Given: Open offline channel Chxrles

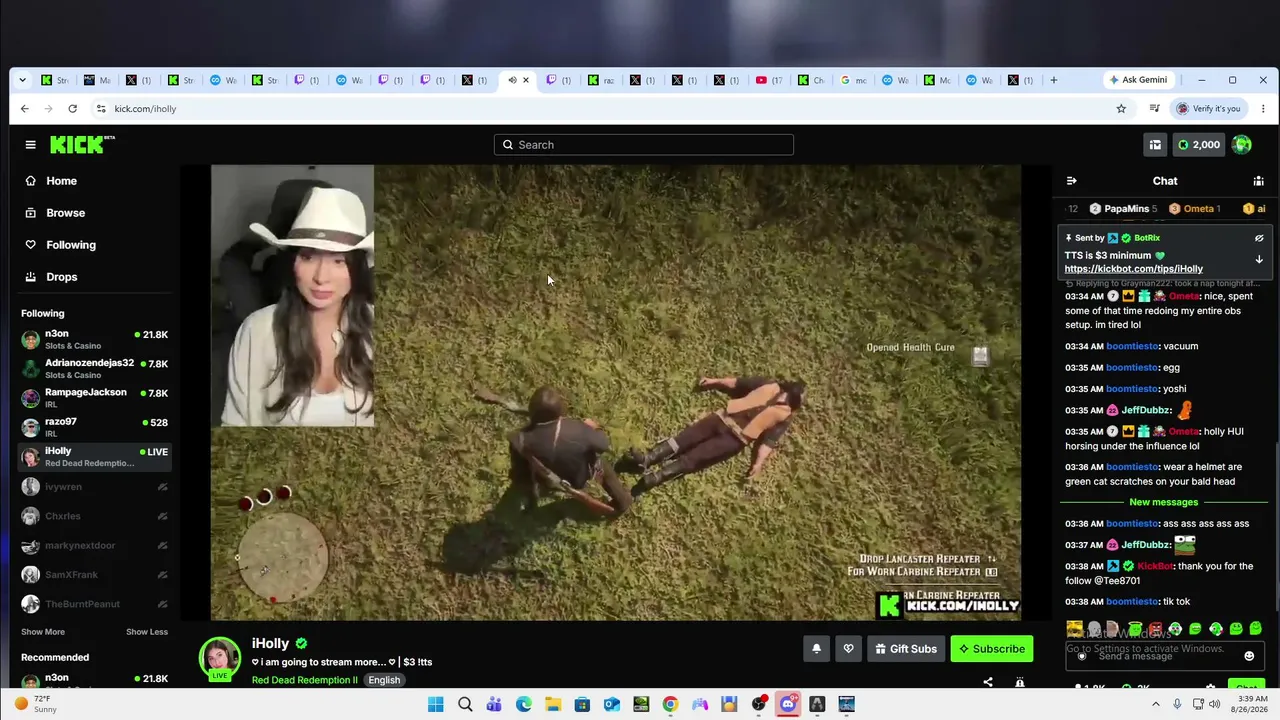Looking at the screenshot, I should [95, 516].
